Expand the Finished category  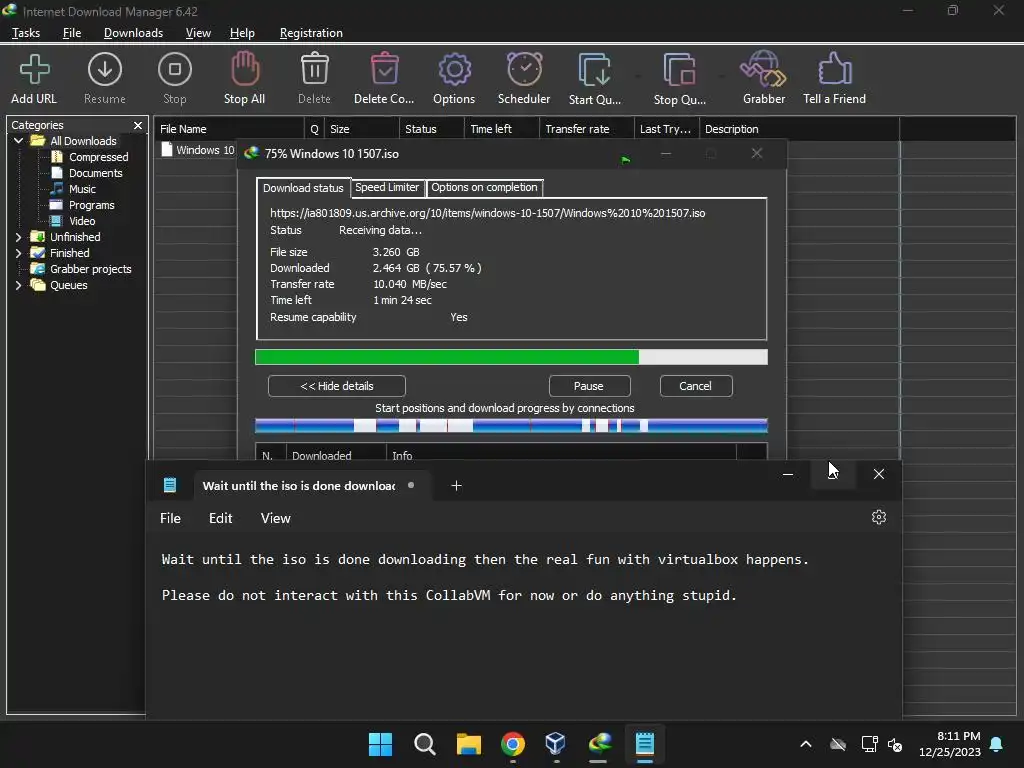[x=18, y=253]
